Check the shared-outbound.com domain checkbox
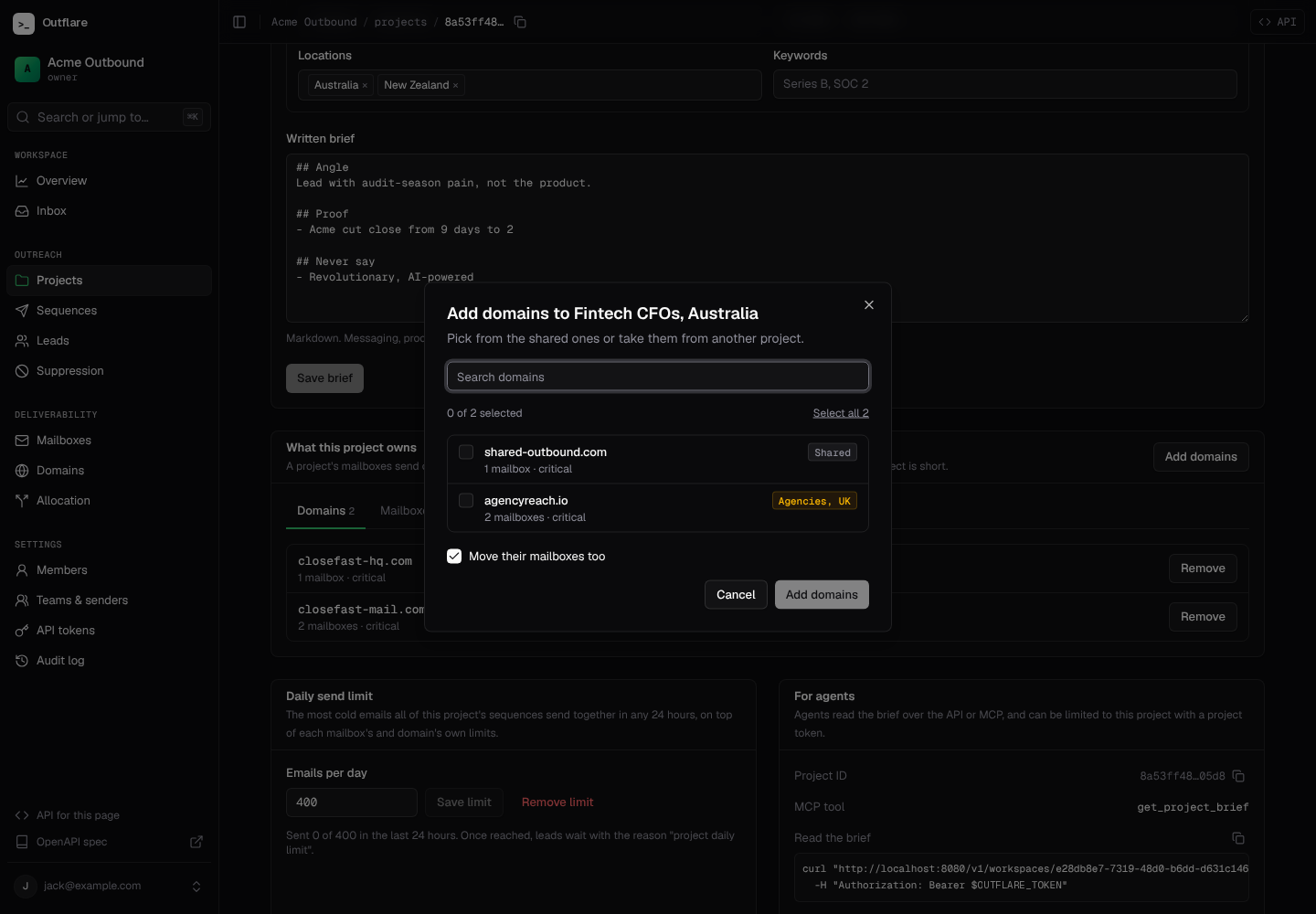Screen dimensions: 1316x914 [x=466, y=452]
